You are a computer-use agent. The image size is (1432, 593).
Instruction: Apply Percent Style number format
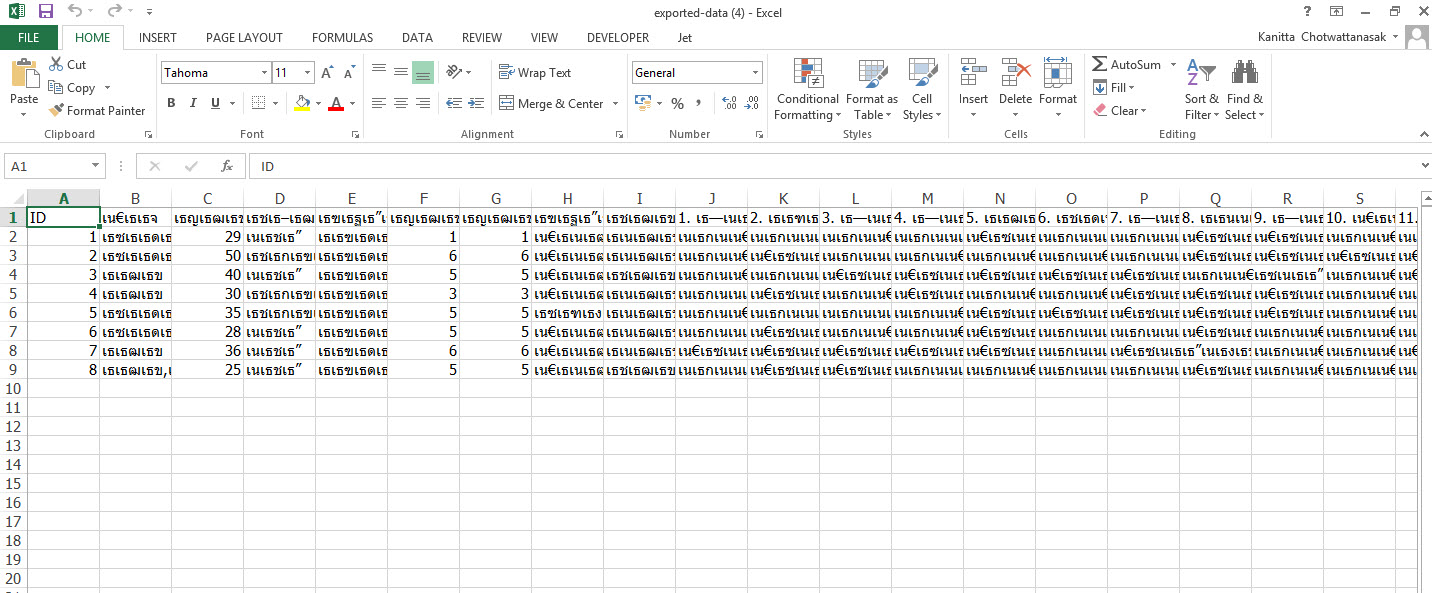coord(677,103)
